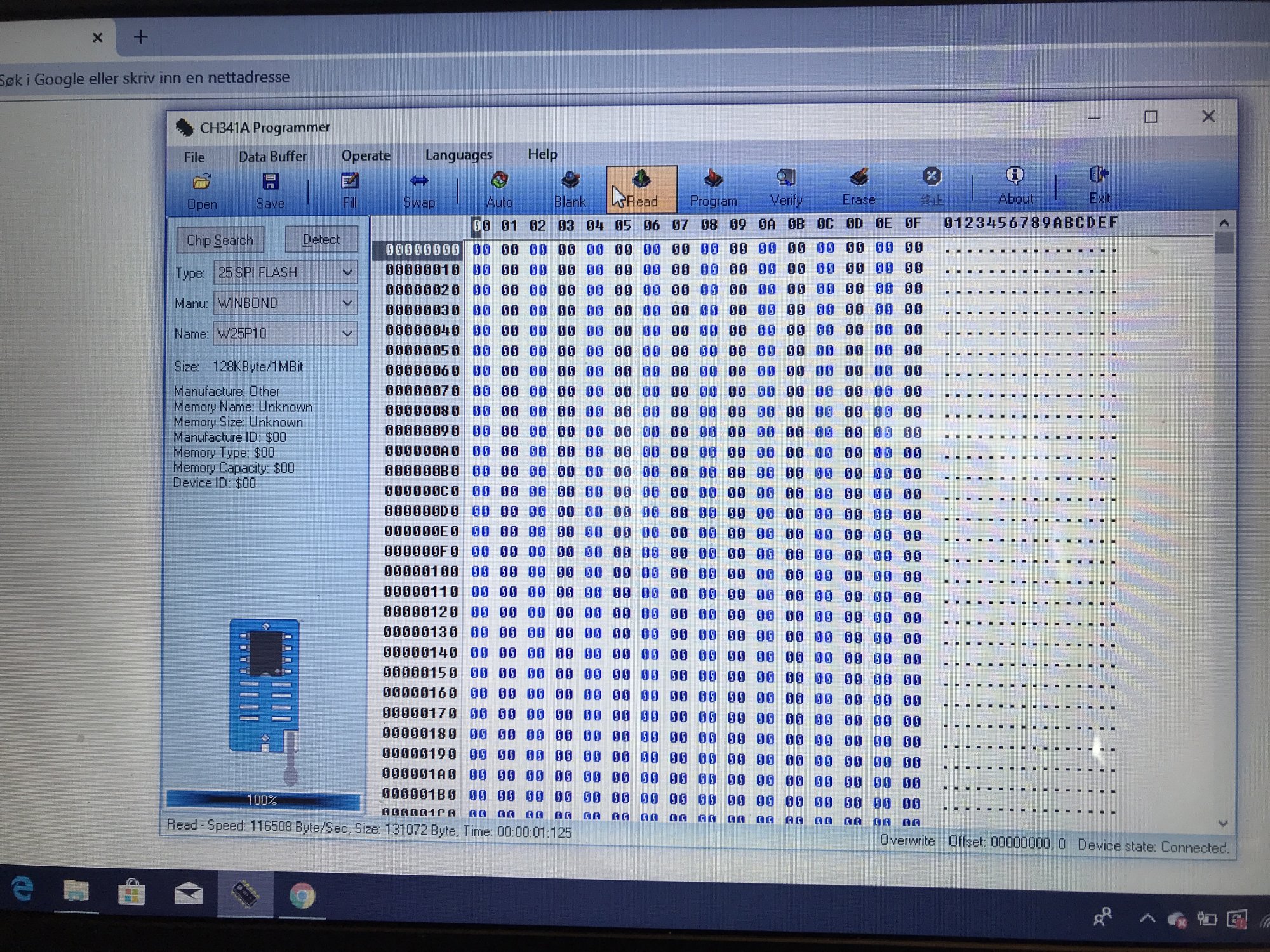Select hex row address 00000000
1270x952 pixels.
point(422,249)
